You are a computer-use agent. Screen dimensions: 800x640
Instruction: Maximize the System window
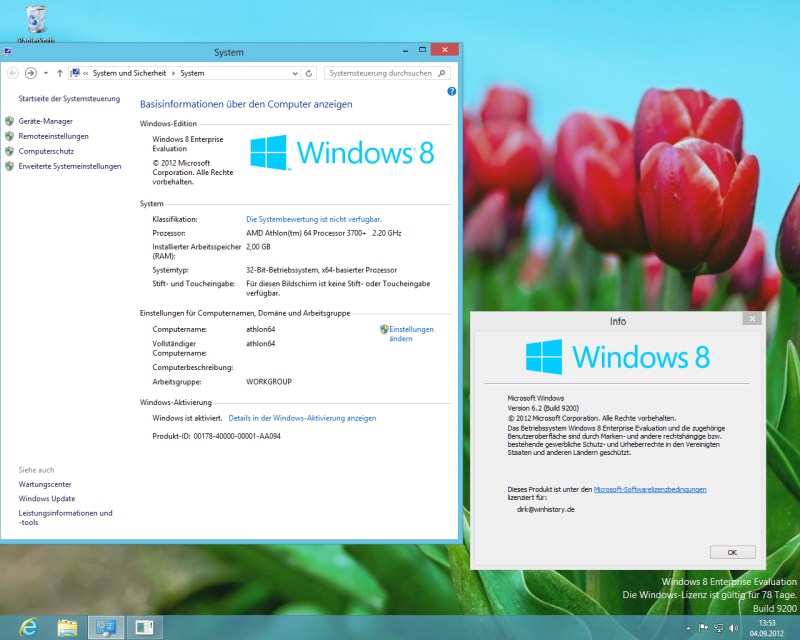point(422,50)
